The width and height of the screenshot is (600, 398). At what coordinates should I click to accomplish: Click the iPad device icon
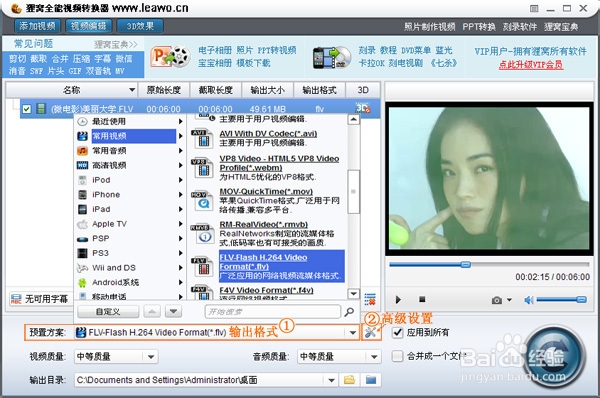click(82, 209)
